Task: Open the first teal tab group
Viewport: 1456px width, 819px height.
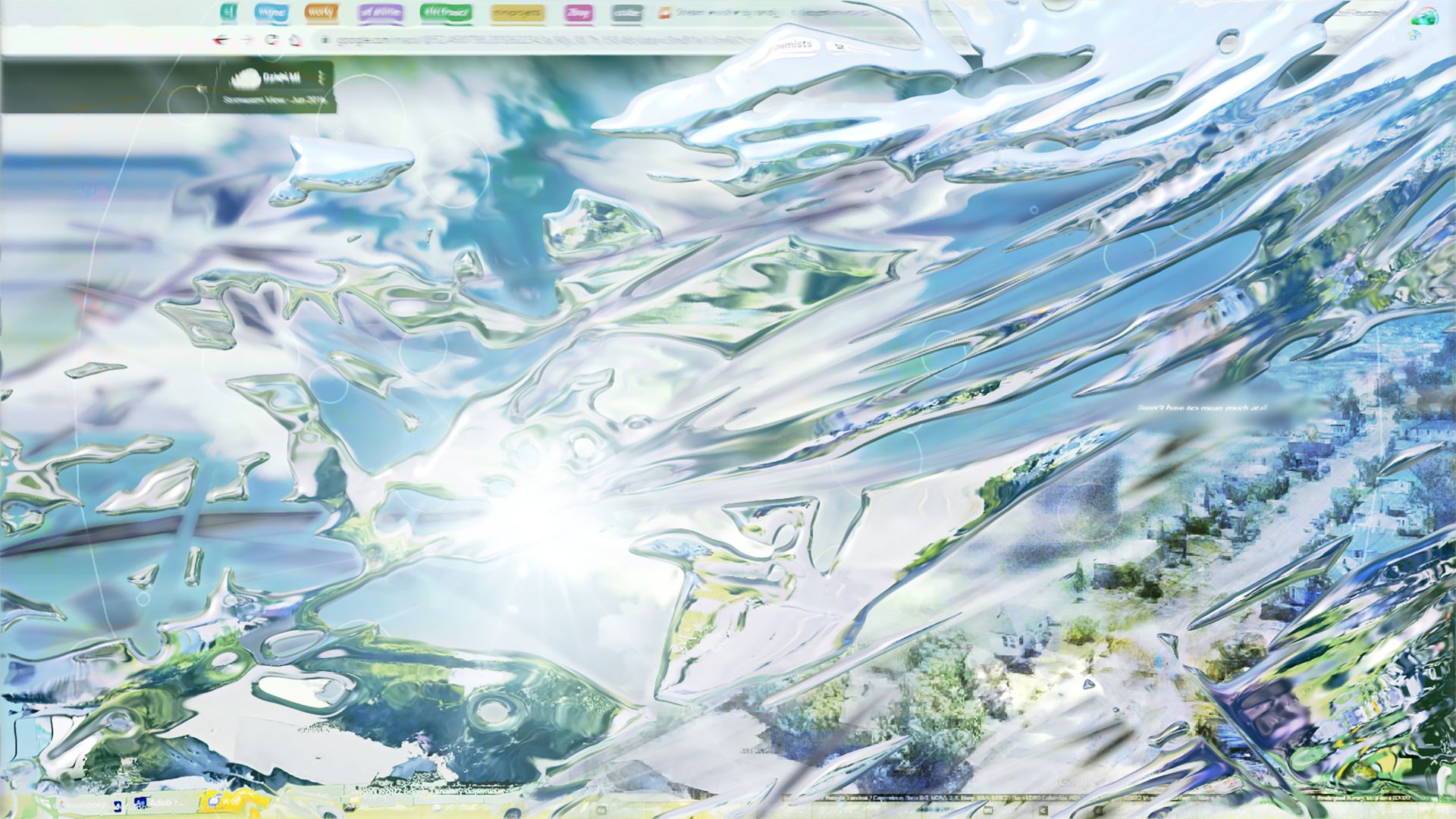Action: tap(229, 12)
